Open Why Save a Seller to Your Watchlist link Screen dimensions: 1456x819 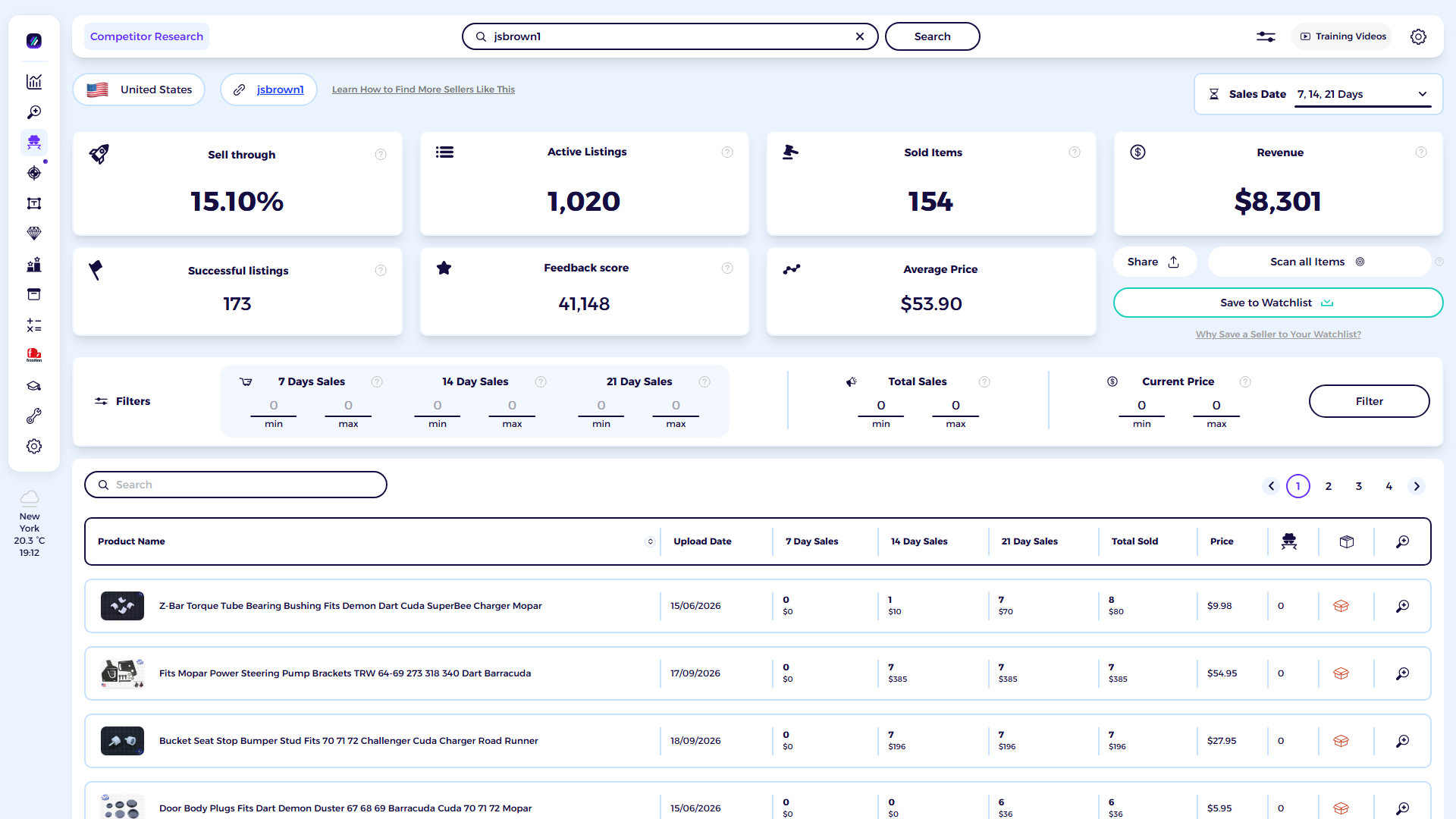pyautogui.click(x=1278, y=334)
